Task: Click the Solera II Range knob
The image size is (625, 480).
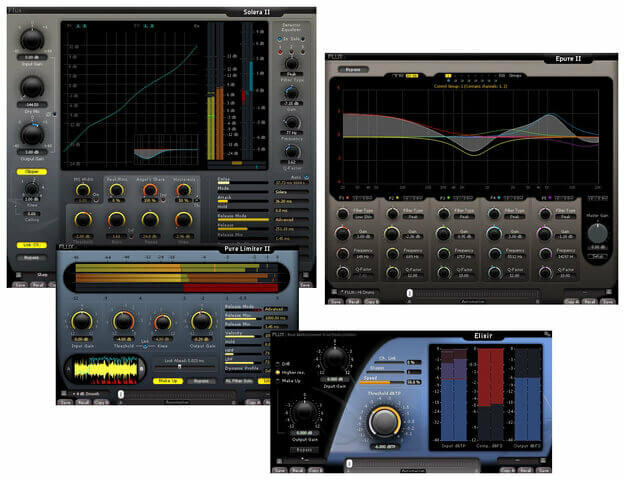Action: click(x=150, y=220)
